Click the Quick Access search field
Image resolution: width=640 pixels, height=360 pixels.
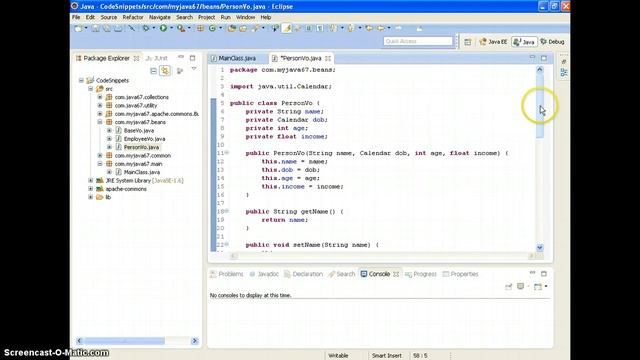click(x=418, y=41)
